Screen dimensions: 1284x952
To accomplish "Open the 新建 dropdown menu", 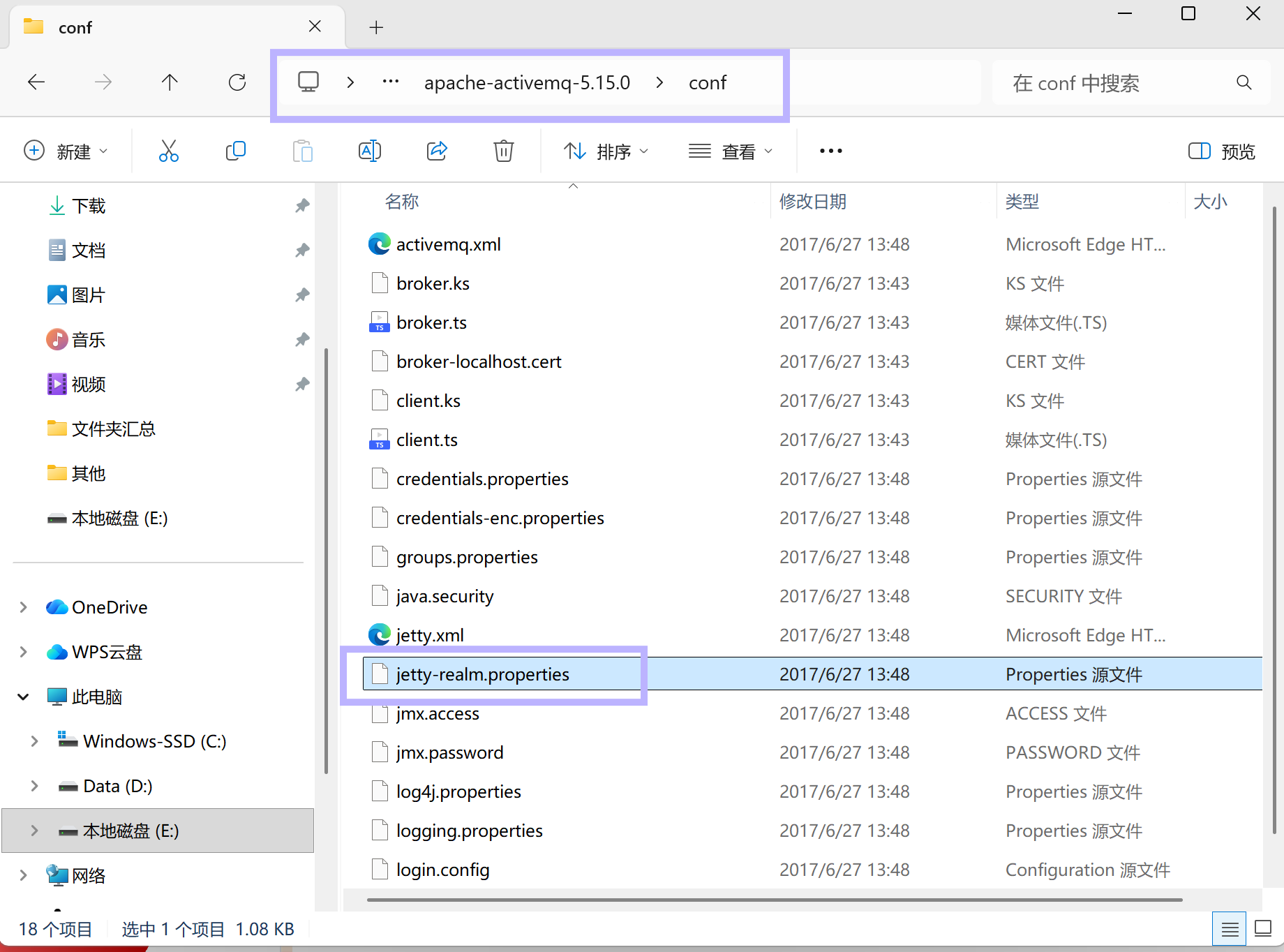I will [x=66, y=151].
